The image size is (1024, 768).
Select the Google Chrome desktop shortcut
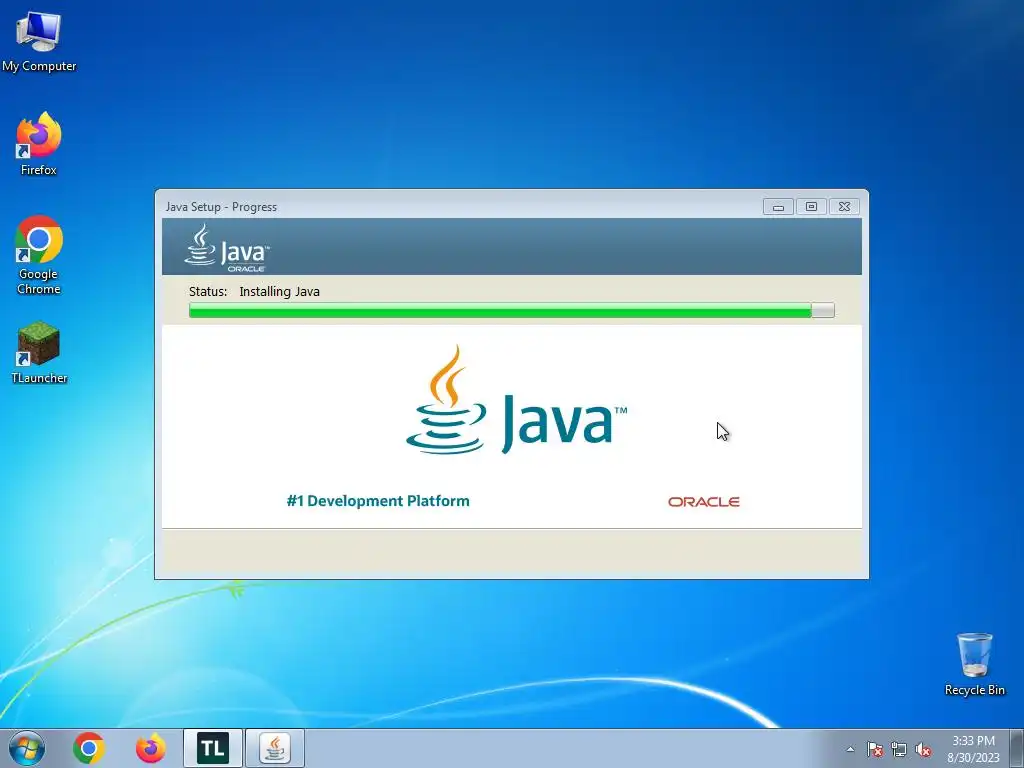(39, 255)
